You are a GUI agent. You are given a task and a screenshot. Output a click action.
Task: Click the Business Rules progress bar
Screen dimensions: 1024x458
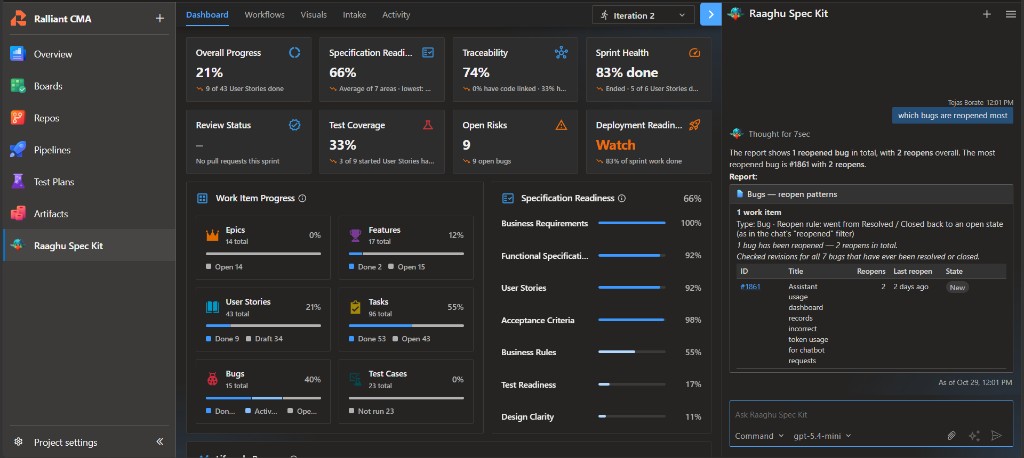click(x=632, y=352)
